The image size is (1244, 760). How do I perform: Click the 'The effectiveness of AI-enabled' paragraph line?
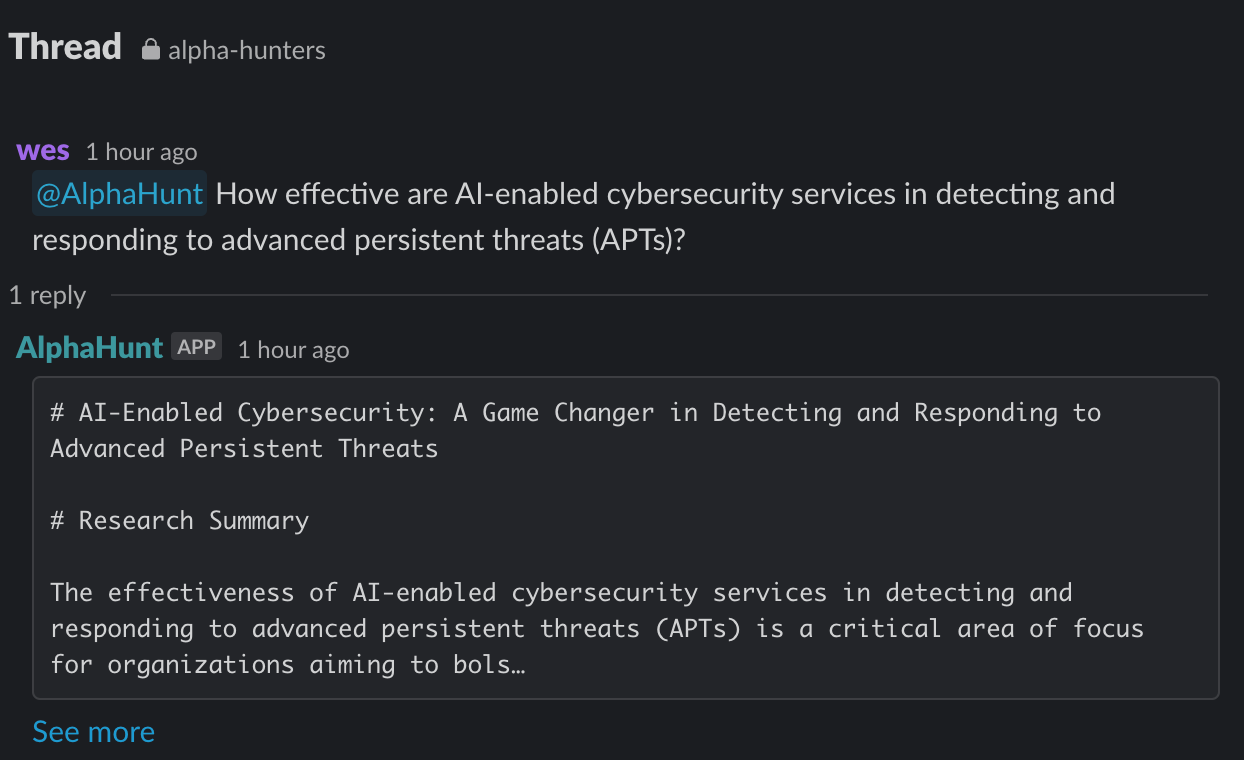pyautogui.click(x=561, y=592)
